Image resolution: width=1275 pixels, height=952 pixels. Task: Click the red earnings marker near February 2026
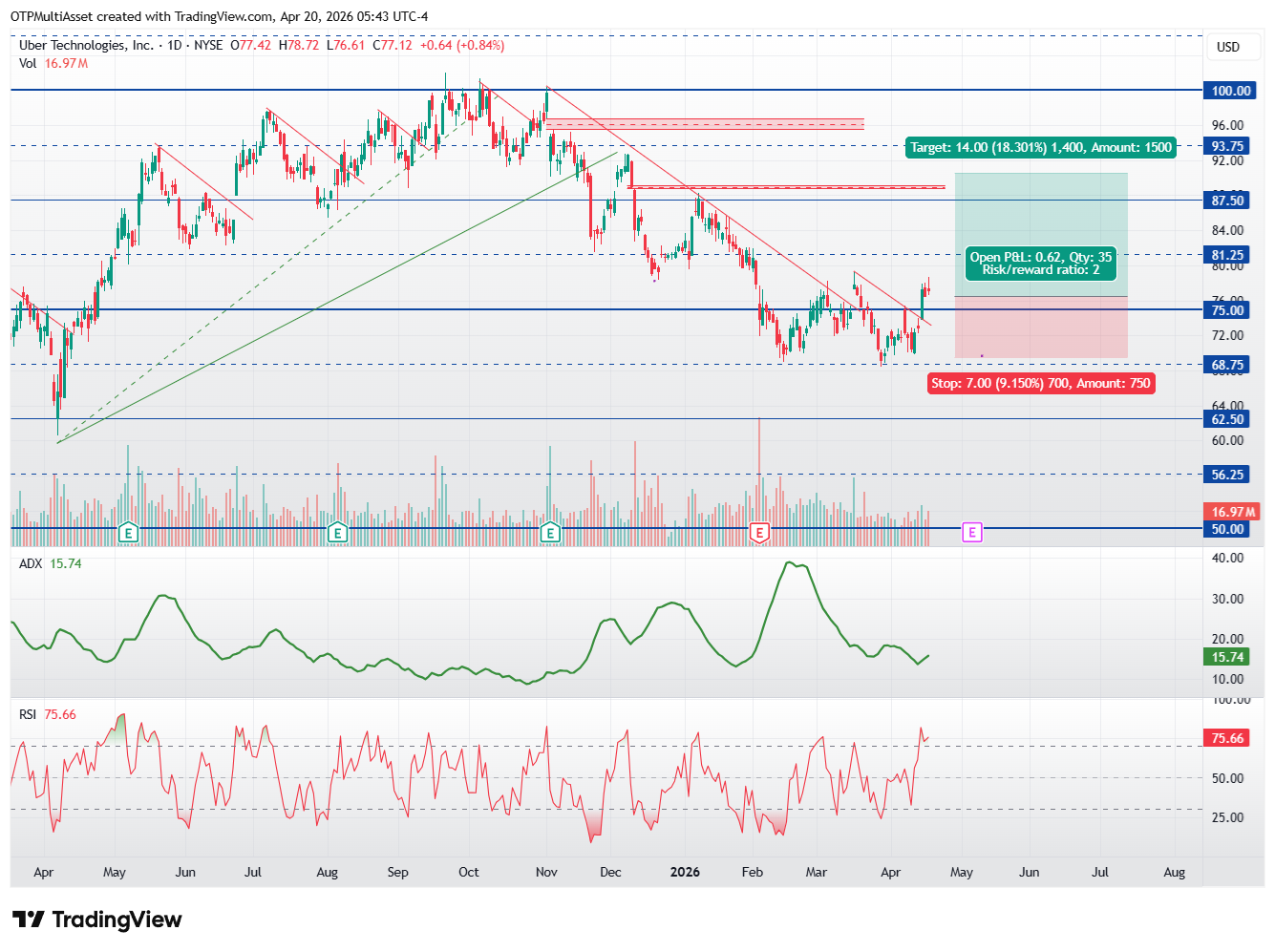[x=759, y=533]
